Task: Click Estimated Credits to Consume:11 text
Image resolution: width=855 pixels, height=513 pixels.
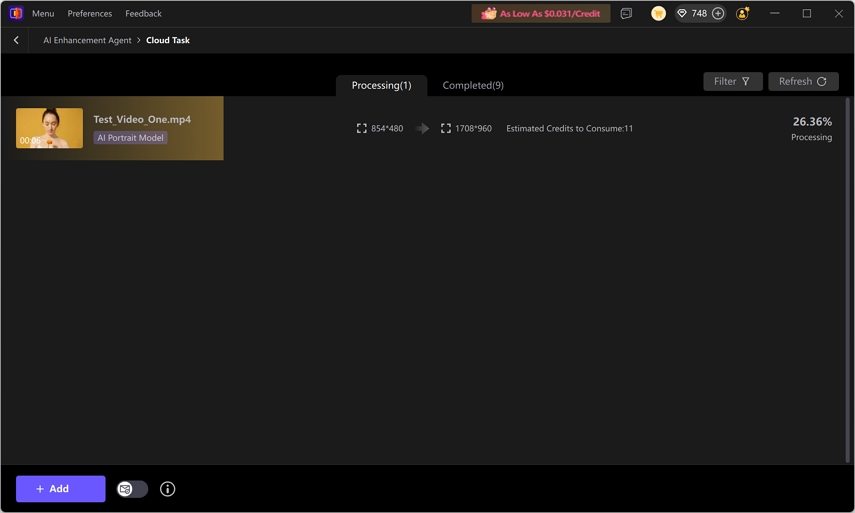Action: click(569, 129)
